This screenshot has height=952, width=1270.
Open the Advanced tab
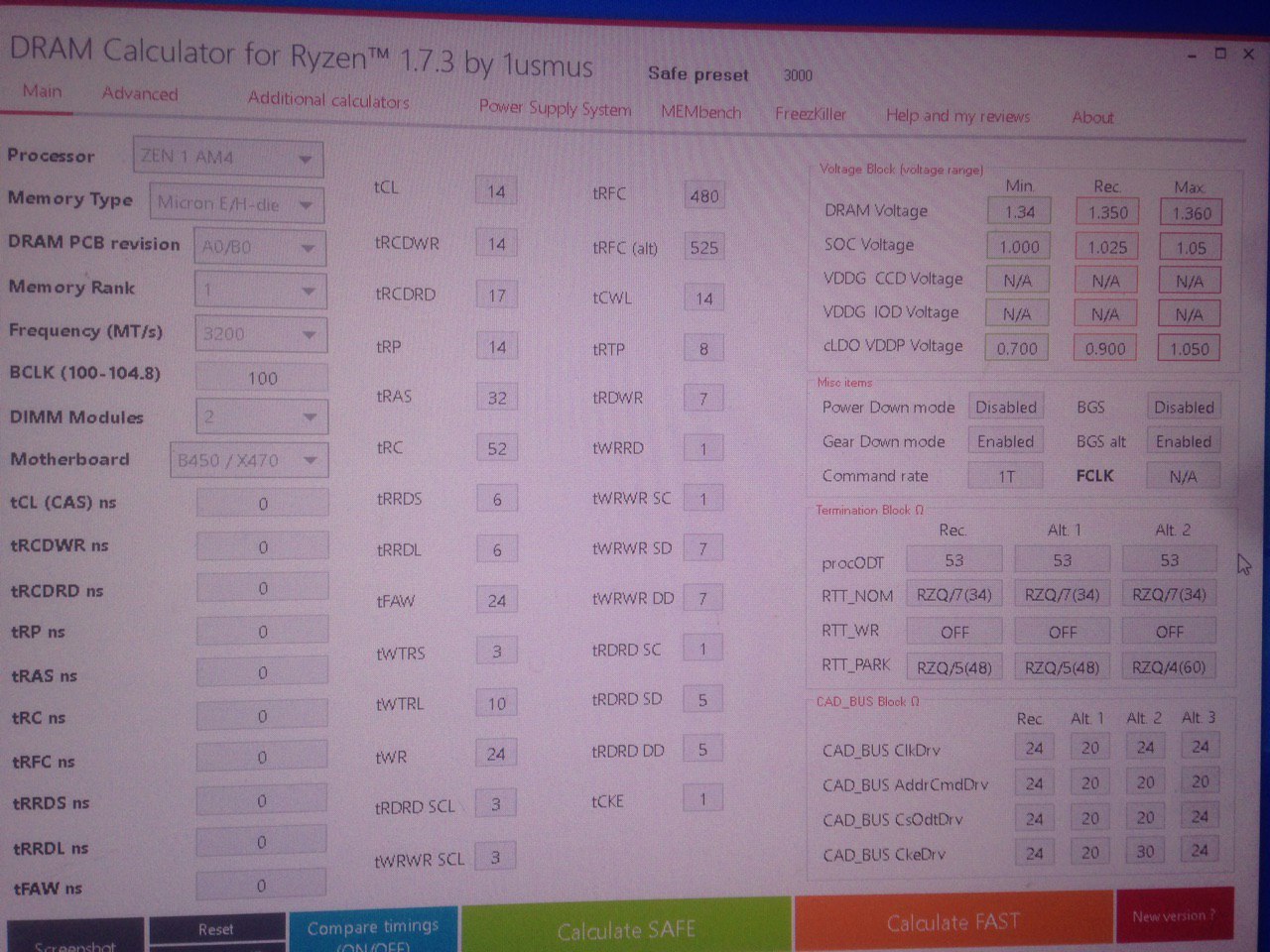click(x=140, y=94)
